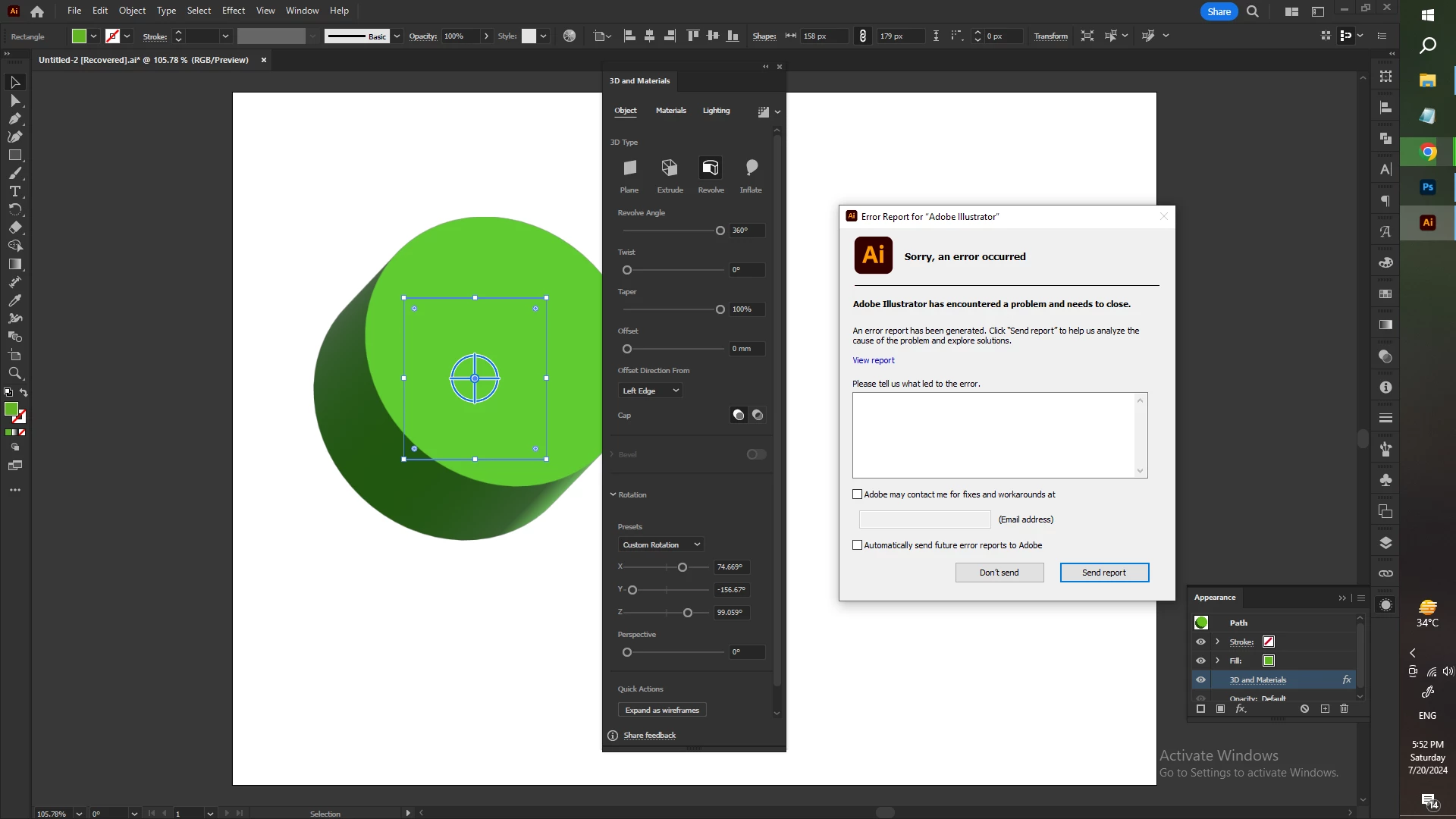The width and height of the screenshot is (1456, 819).
Task: Open Offset Direction Left Edge dropdown
Action: pyautogui.click(x=651, y=391)
